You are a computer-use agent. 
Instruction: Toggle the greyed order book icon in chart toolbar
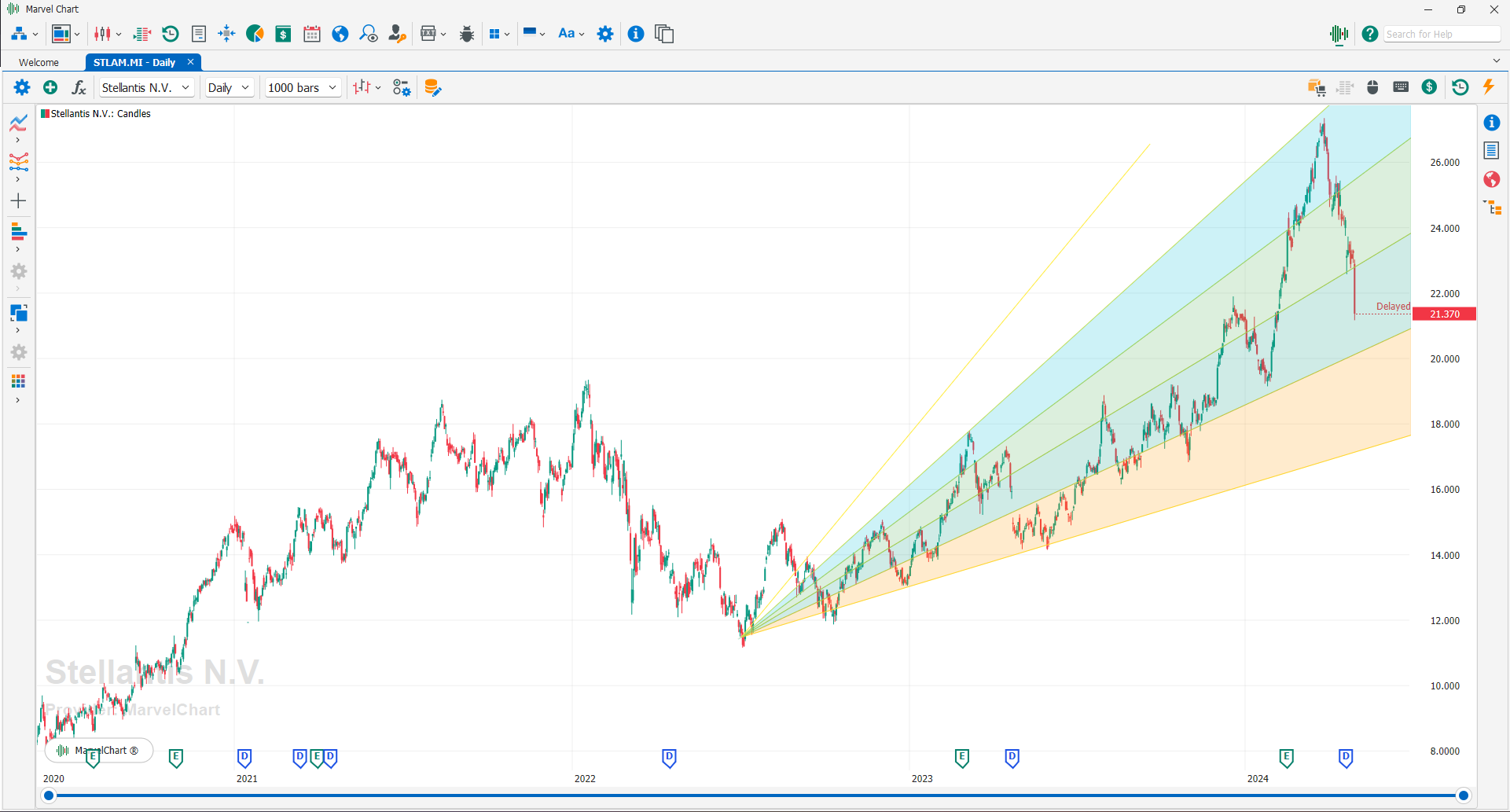pos(1345,87)
